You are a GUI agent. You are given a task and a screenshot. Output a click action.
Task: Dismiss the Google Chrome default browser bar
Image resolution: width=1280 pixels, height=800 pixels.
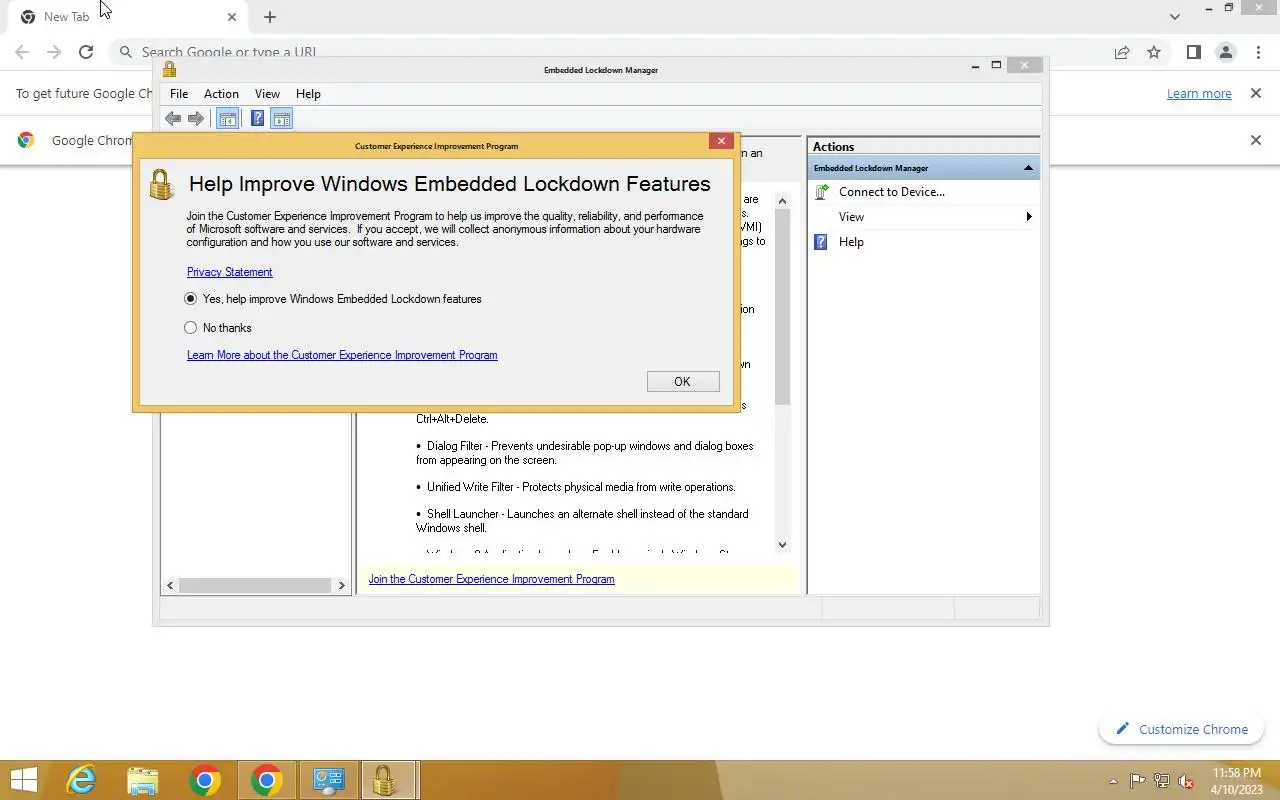[1255, 140]
